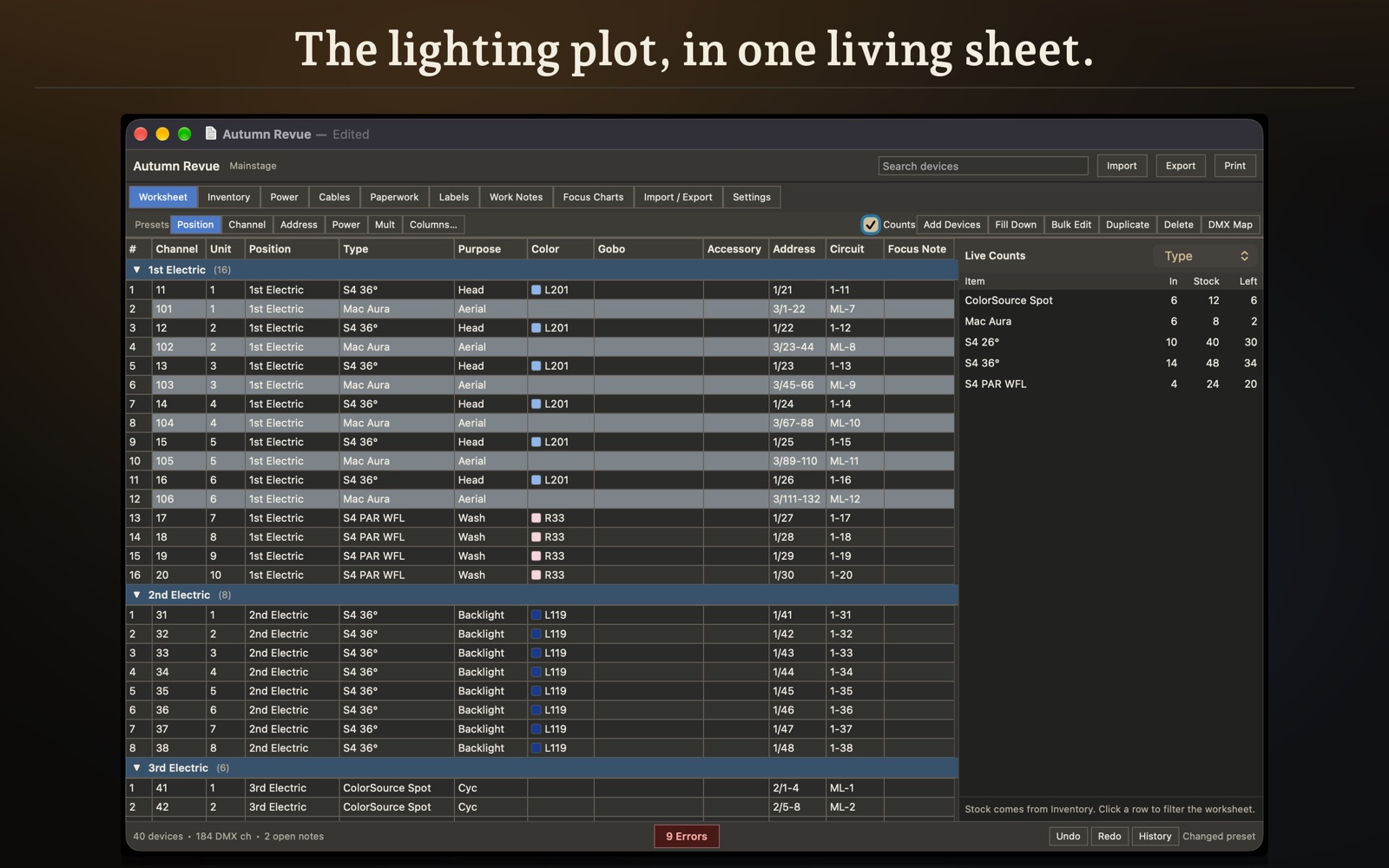Open Bulk Edit
The image size is (1389, 868).
[1071, 225]
